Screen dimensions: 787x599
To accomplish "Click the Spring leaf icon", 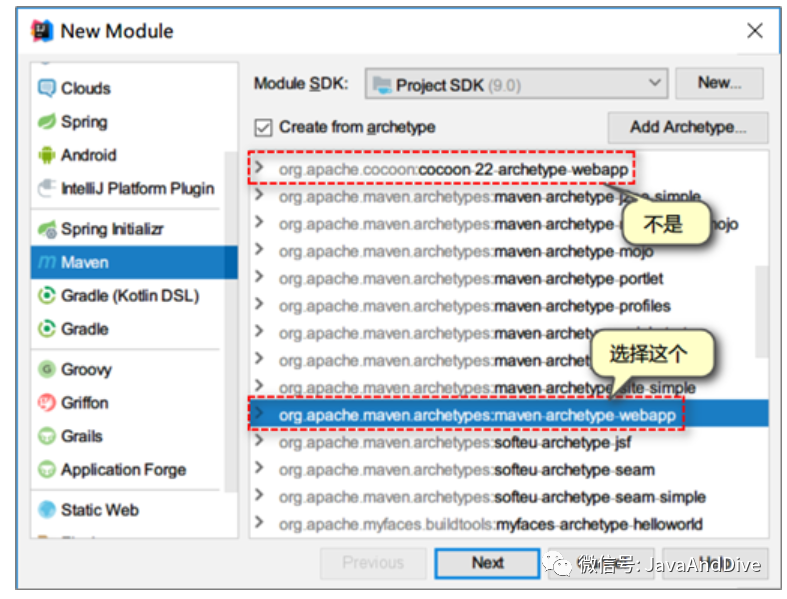I will point(47,122).
